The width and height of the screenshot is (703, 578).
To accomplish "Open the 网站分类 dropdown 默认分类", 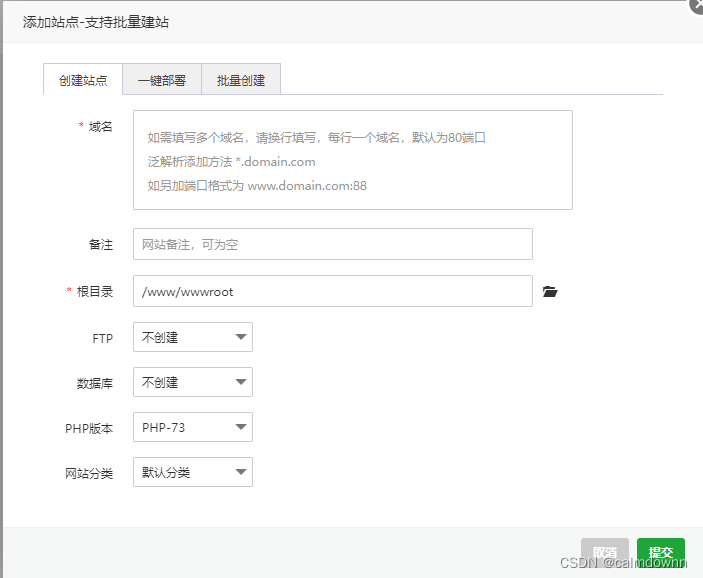I will 193,472.
